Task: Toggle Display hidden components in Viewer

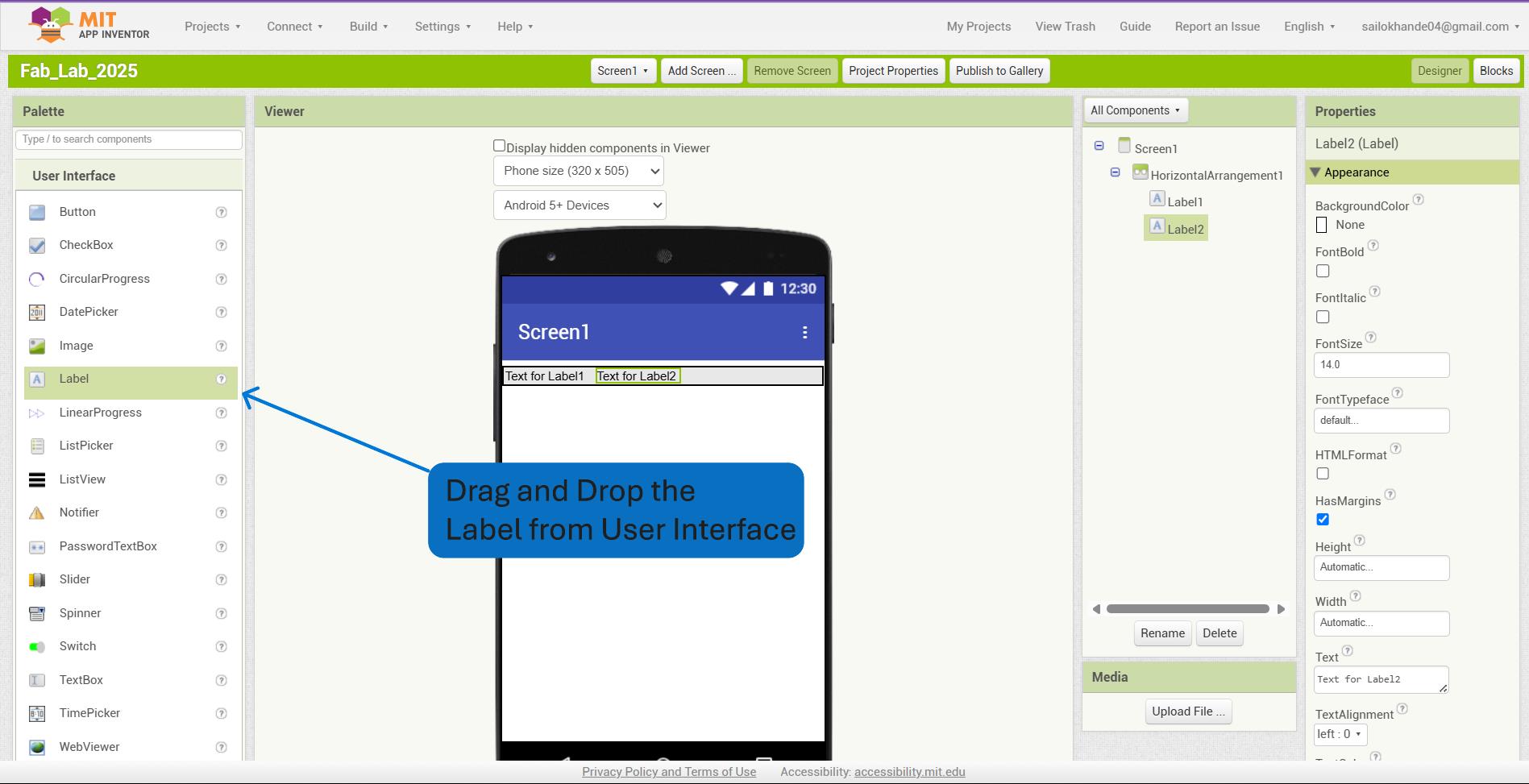Action: 499,146
